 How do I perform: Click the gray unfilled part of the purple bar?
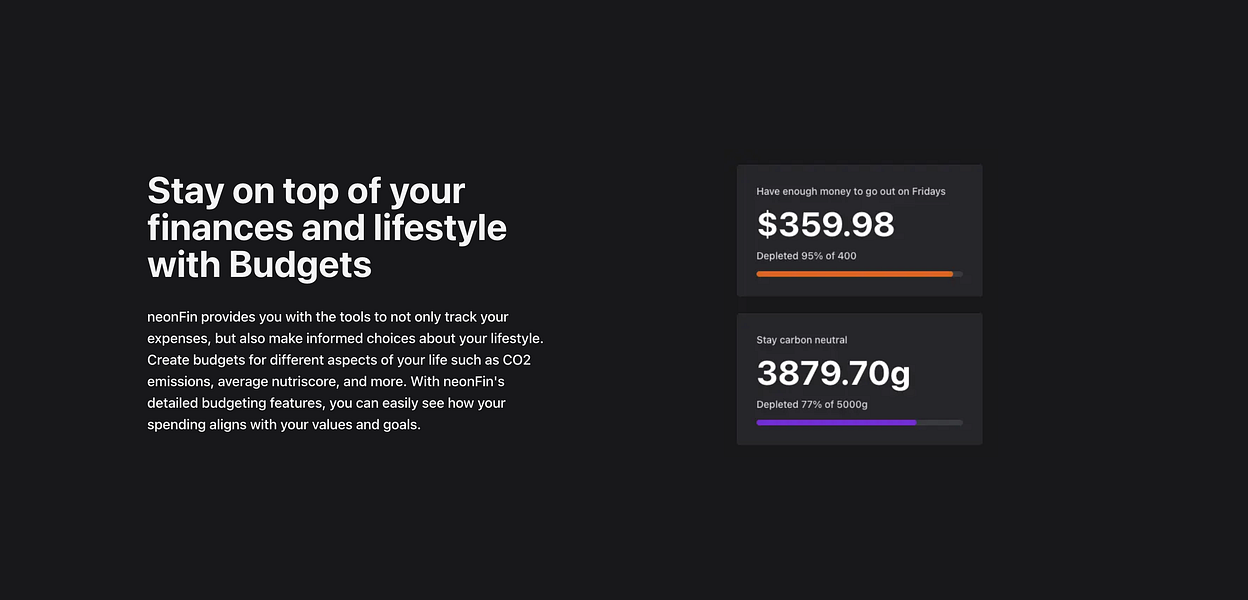pos(940,423)
